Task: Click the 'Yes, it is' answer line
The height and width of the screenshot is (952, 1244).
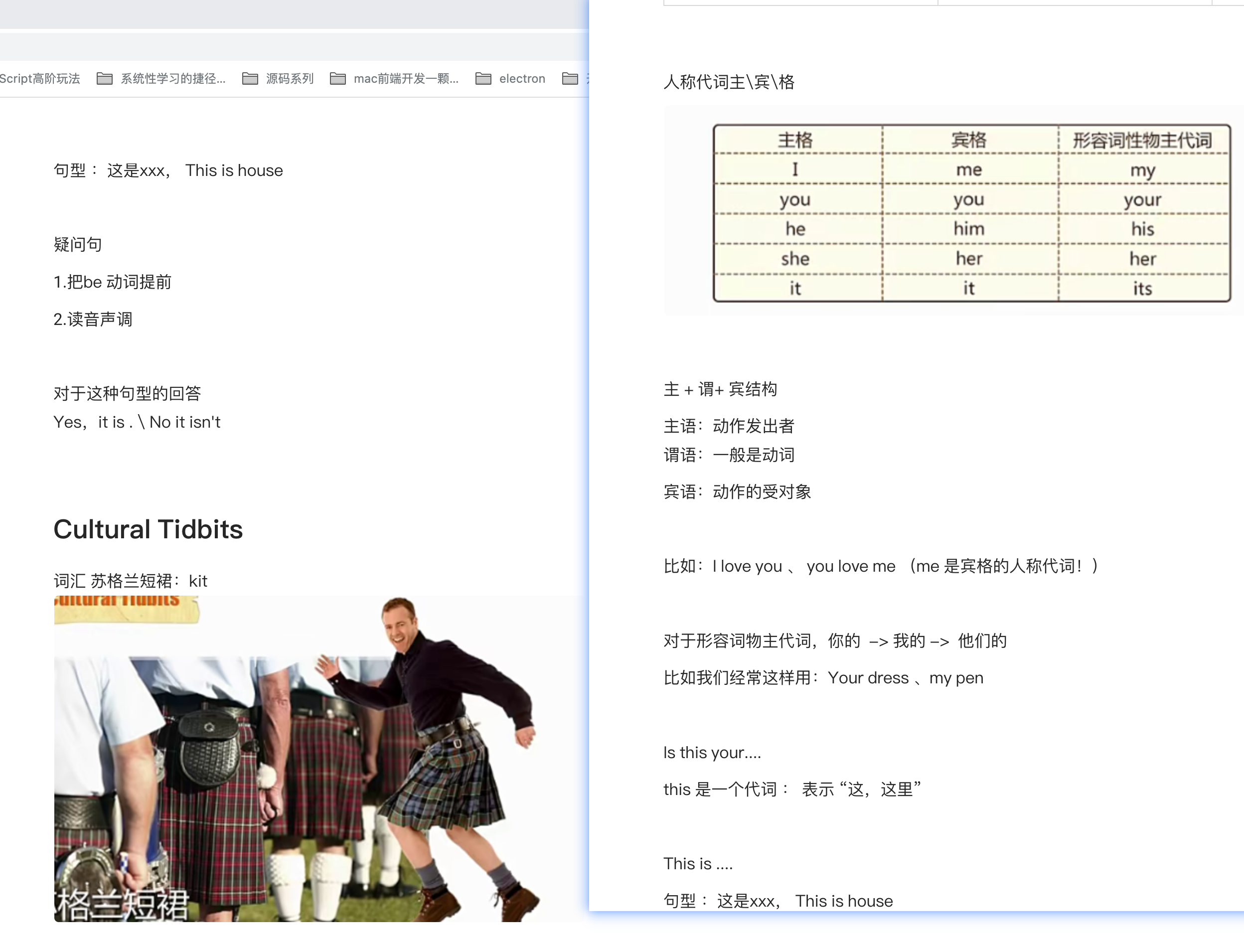Action: click(x=137, y=422)
